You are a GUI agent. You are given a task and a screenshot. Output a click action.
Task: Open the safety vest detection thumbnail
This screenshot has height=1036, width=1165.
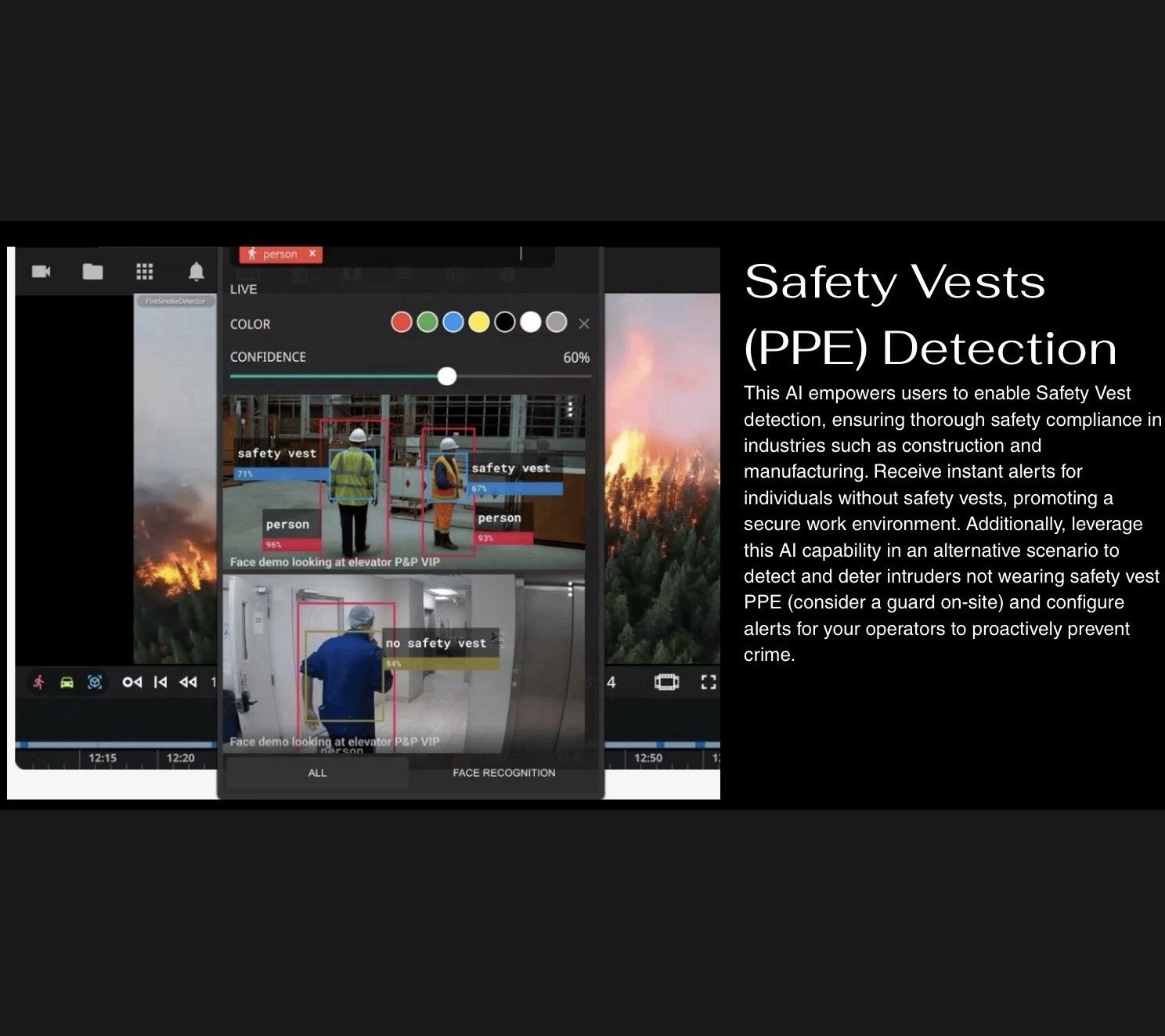pyautogui.click(x=404, y=483)
